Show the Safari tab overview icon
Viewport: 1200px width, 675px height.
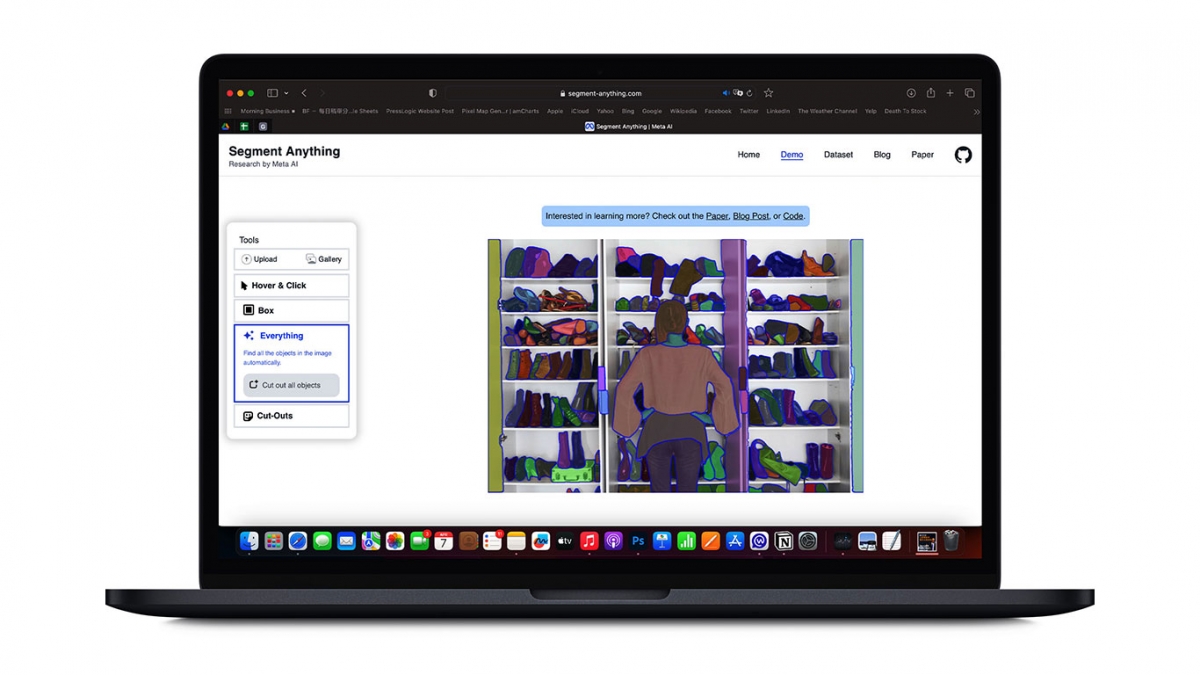point(969,93)
